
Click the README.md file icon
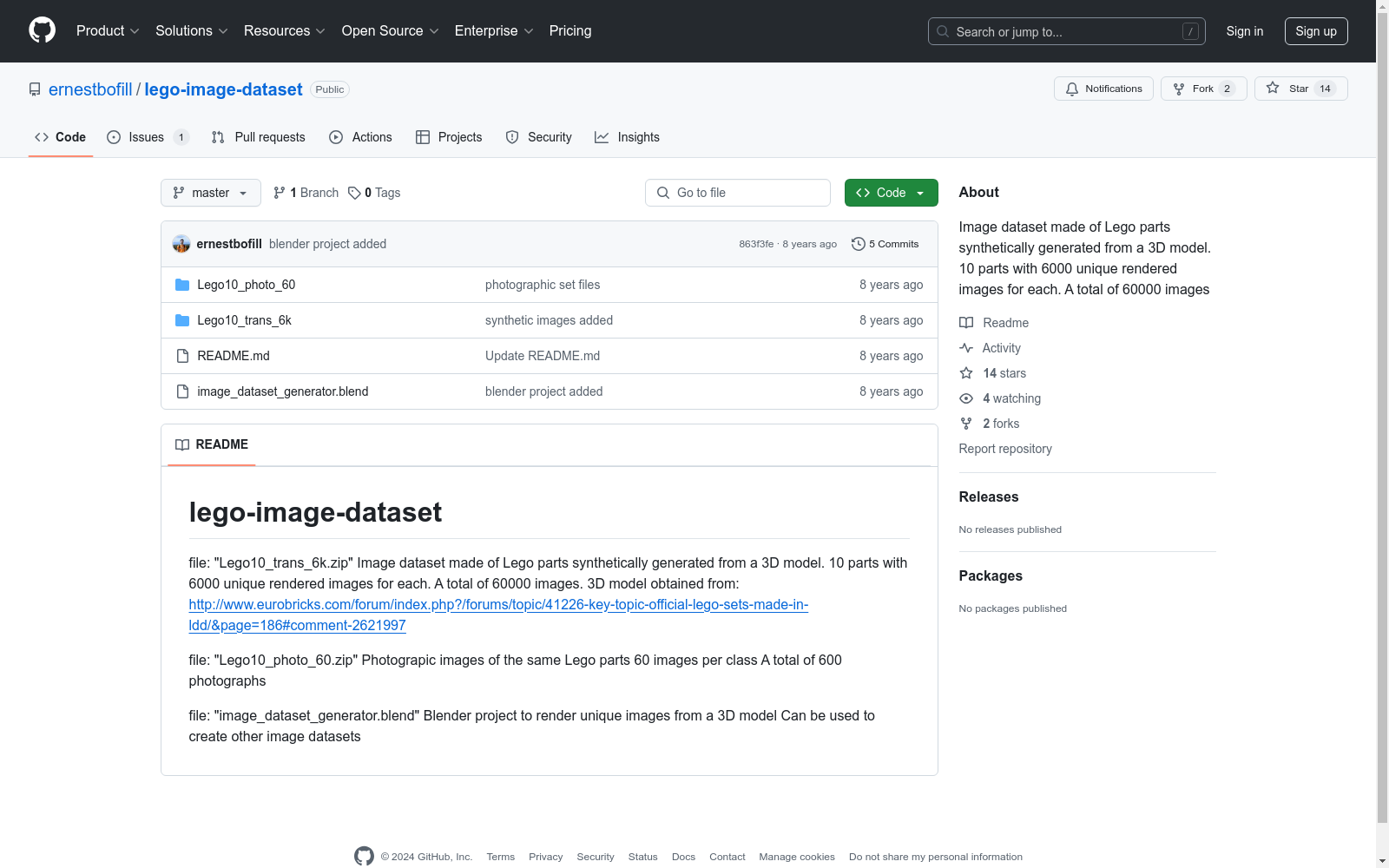click(x=182, y=356)
